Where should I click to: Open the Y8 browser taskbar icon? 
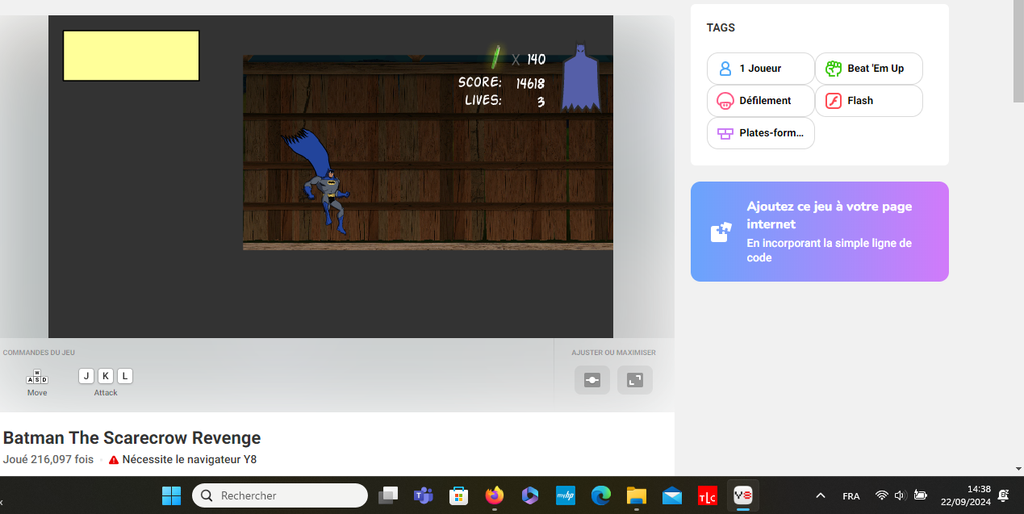[x=742, y=496]
